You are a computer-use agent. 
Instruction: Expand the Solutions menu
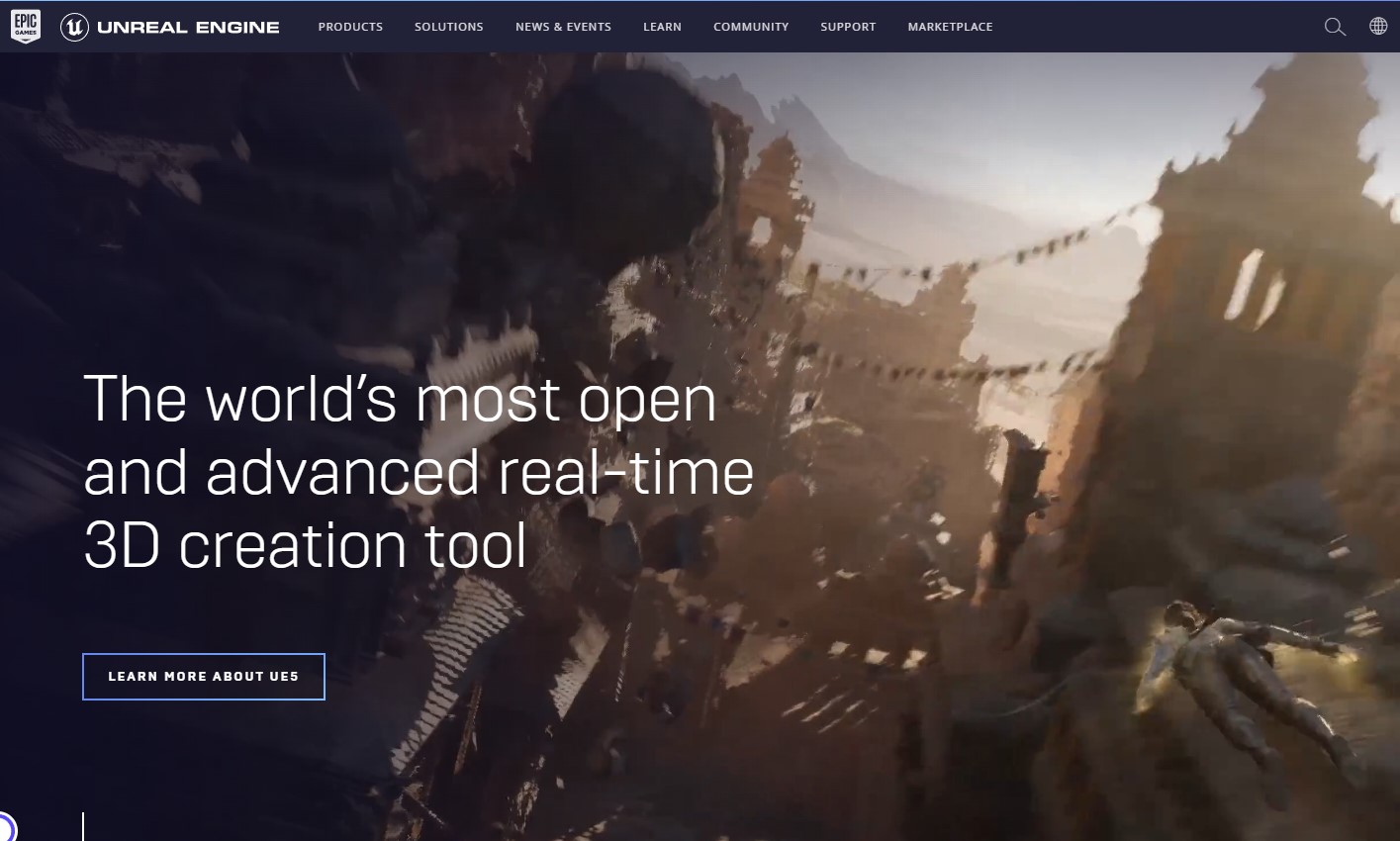click(448, 27)
